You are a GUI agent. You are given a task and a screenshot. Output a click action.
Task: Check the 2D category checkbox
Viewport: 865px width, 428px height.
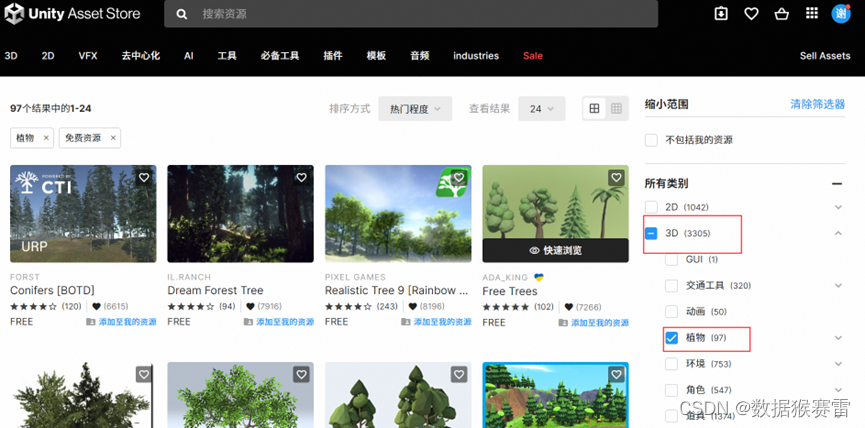pyautogui.click(x=652, y=207)
